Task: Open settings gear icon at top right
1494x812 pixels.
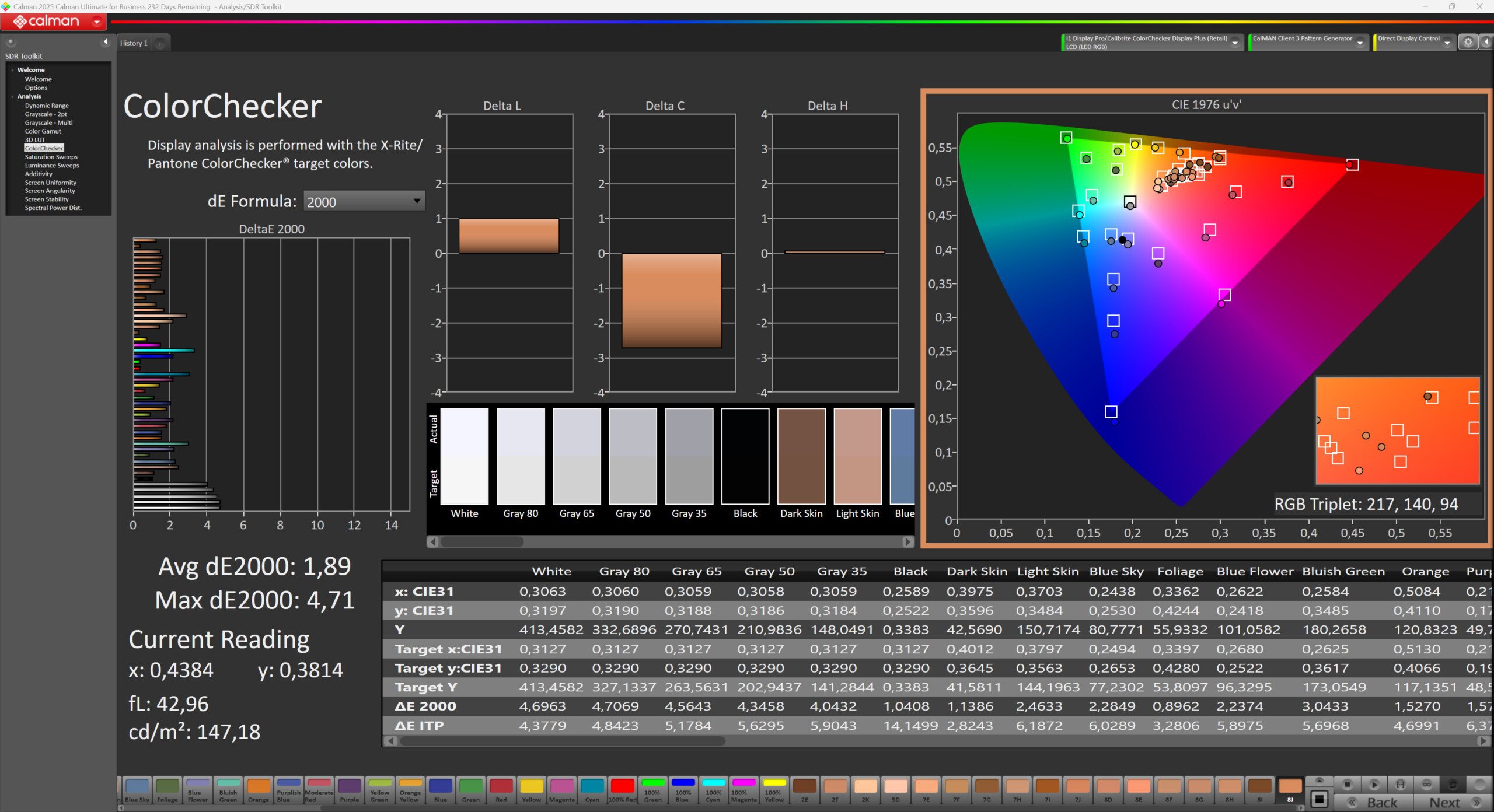Action: click(1468, 42)
